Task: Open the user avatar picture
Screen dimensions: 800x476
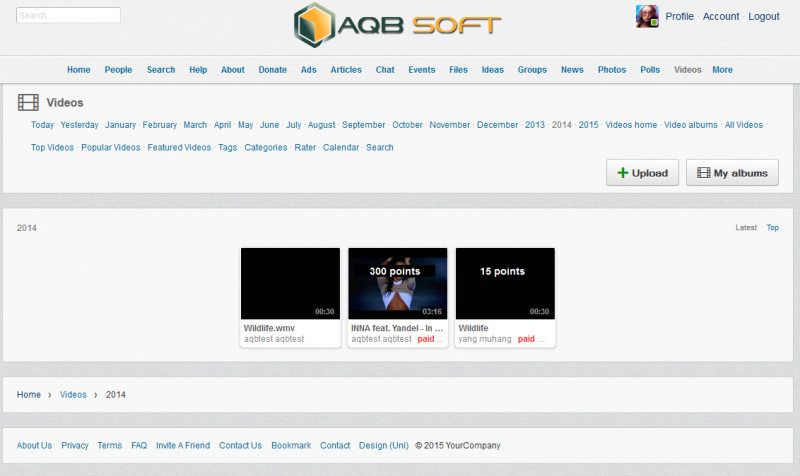Action: point(647,16)
